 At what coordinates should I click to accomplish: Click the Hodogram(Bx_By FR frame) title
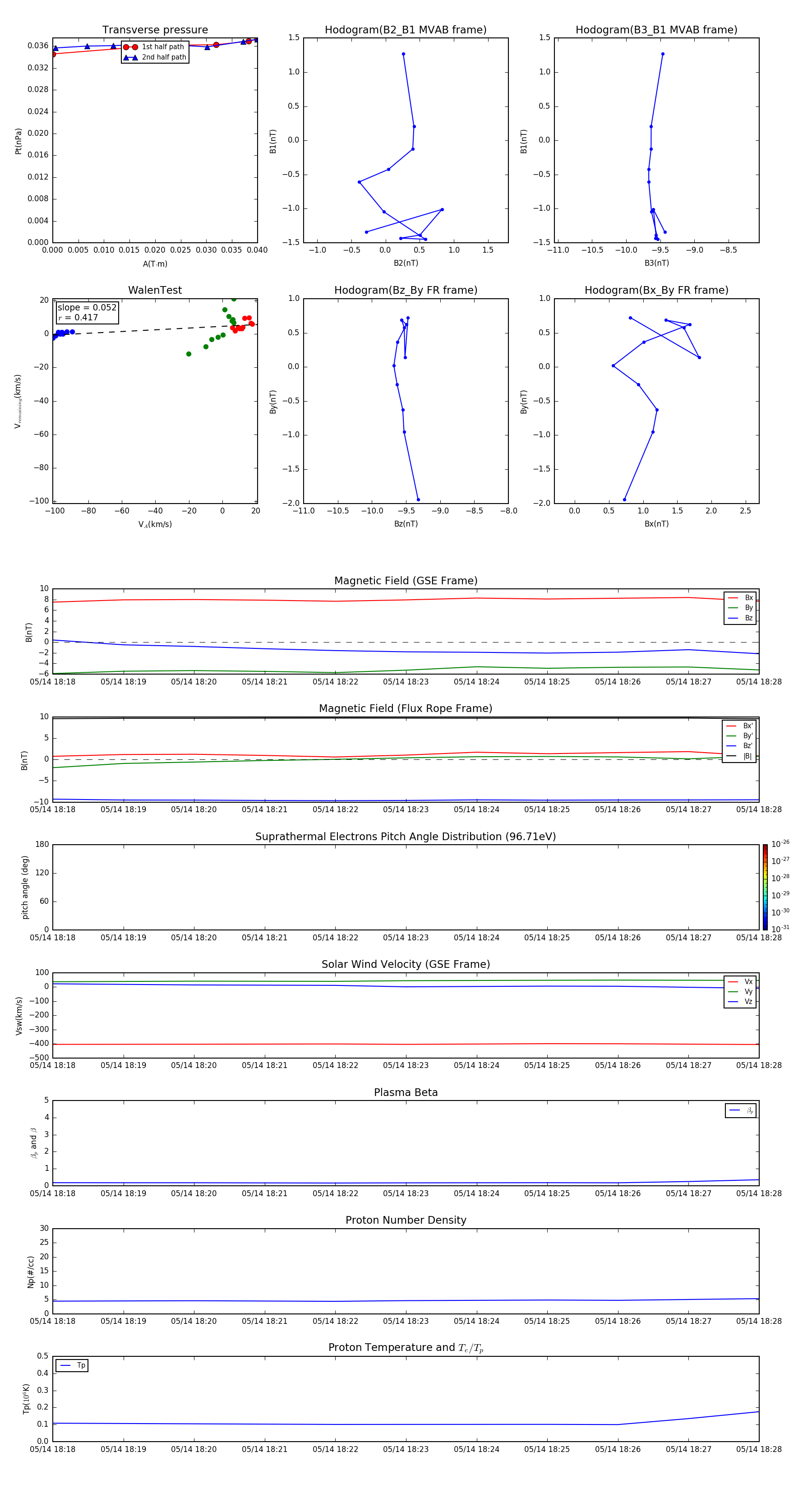tap(656, 290)
